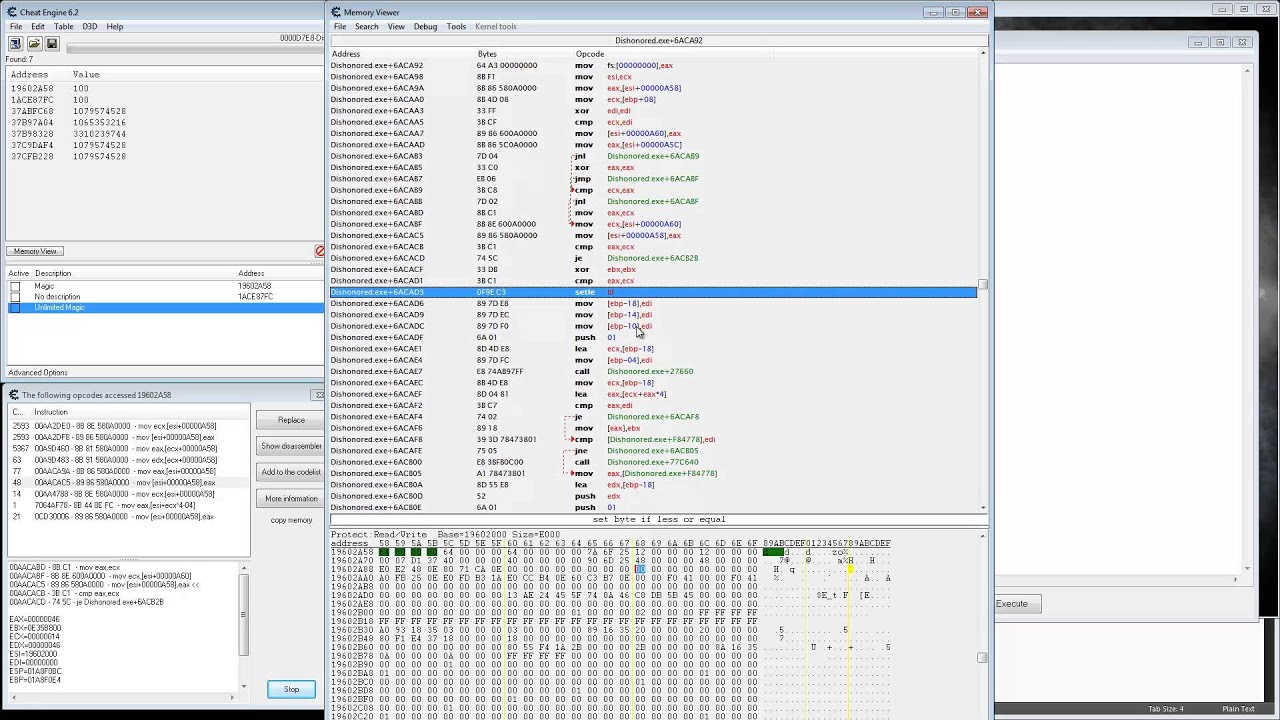Viewport: 1280px width, 720px height.
Task: Click the Address column header in found list
Action: 29,75
